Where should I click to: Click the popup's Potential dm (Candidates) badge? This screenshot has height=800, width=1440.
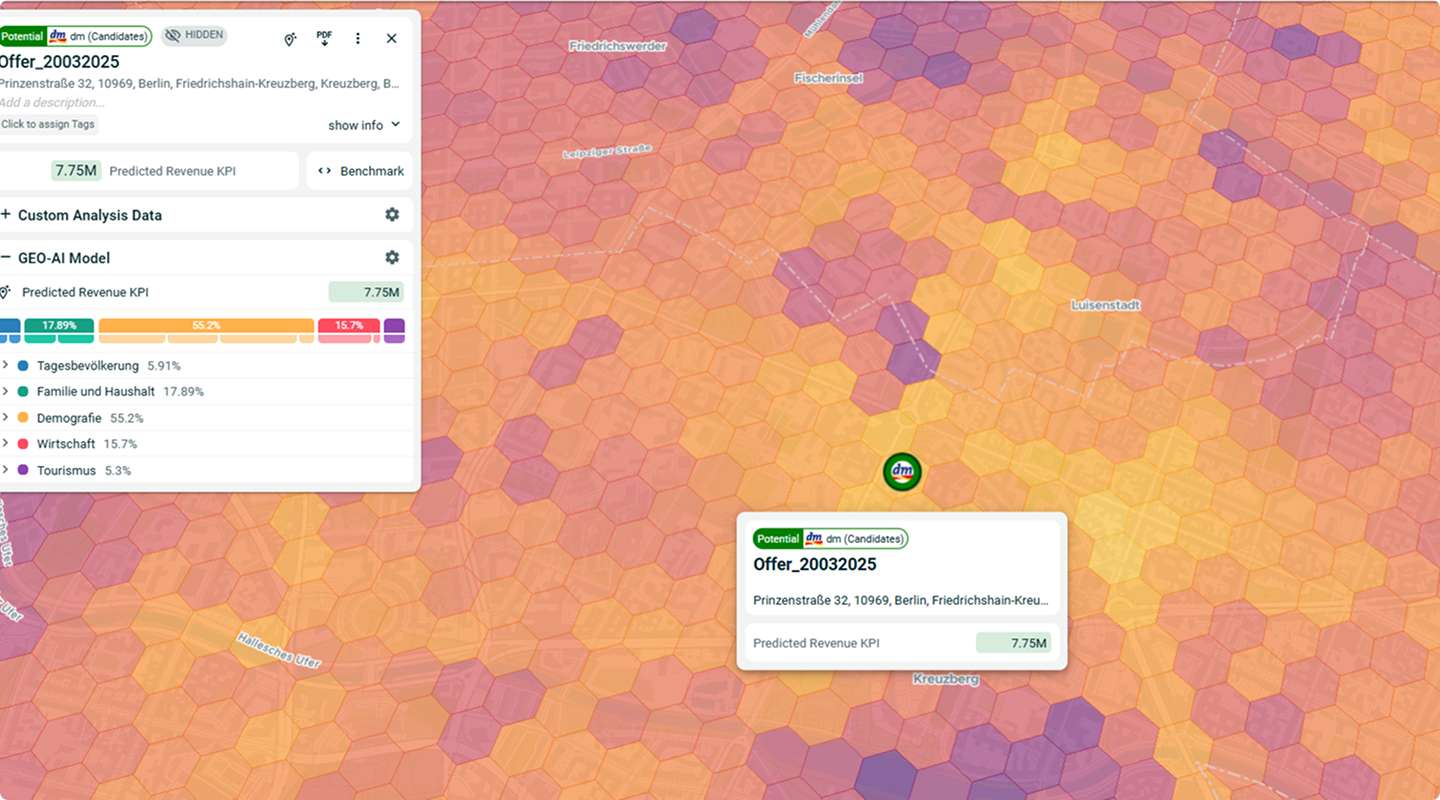pyautogui.click(x=830, y=539)
